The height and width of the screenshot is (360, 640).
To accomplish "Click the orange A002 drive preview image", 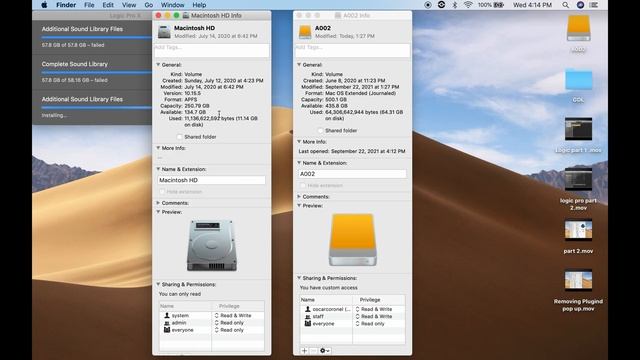I will click(x=352, y=239).
